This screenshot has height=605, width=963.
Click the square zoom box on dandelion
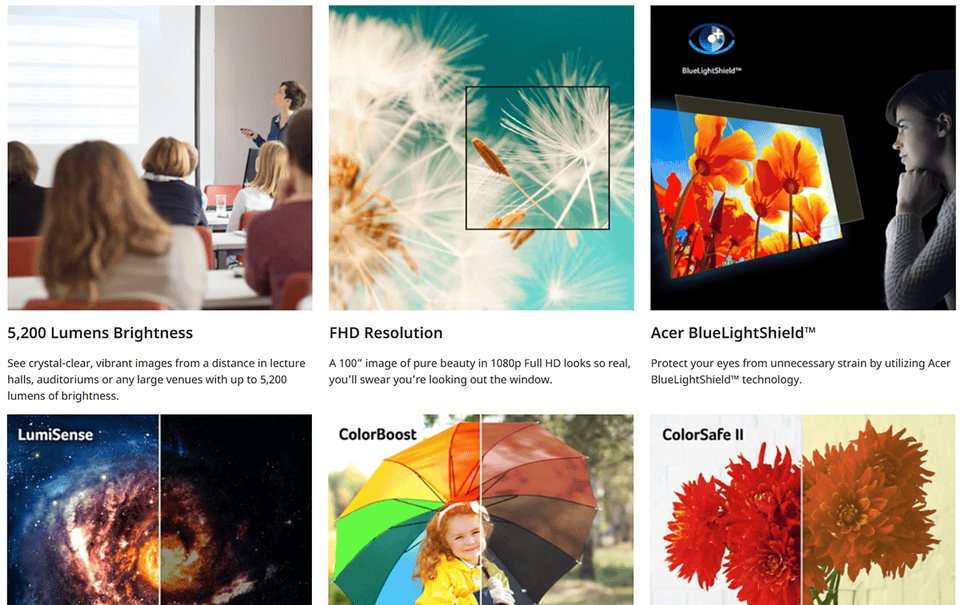click(537, 158)
